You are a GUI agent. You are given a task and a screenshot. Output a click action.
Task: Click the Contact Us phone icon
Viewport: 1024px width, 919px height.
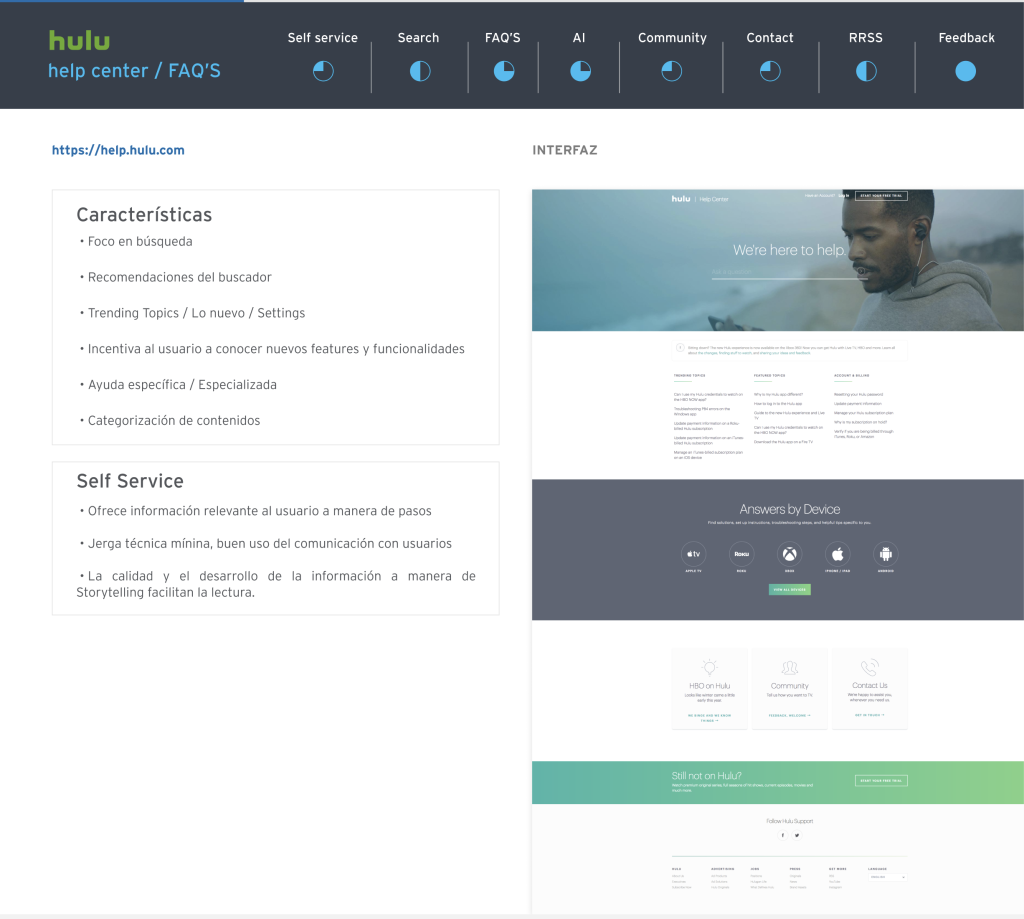[869, 667]
